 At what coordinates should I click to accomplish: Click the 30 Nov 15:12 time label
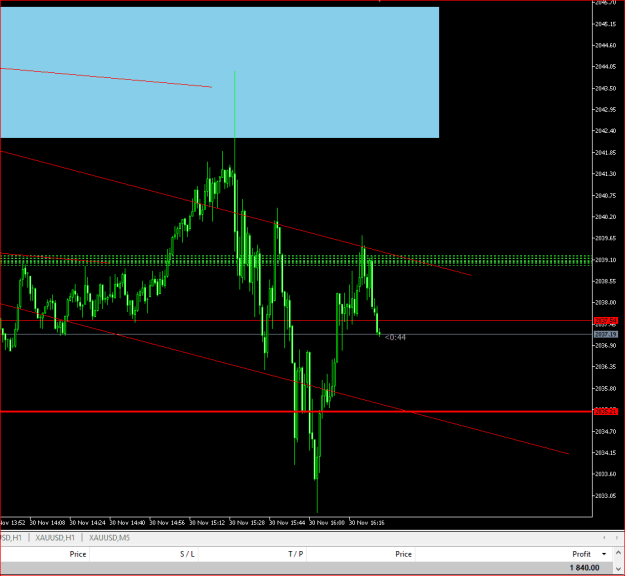pyautogui.click(x=207, y=523)
